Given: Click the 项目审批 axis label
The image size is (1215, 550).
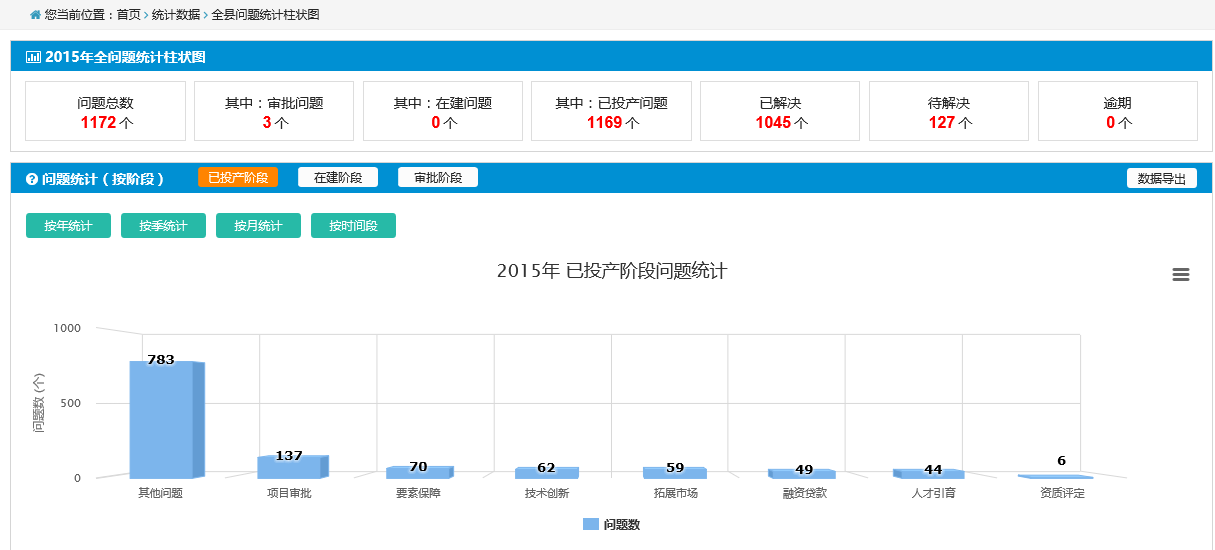Looking at the screenshot, I should [289, 493].
